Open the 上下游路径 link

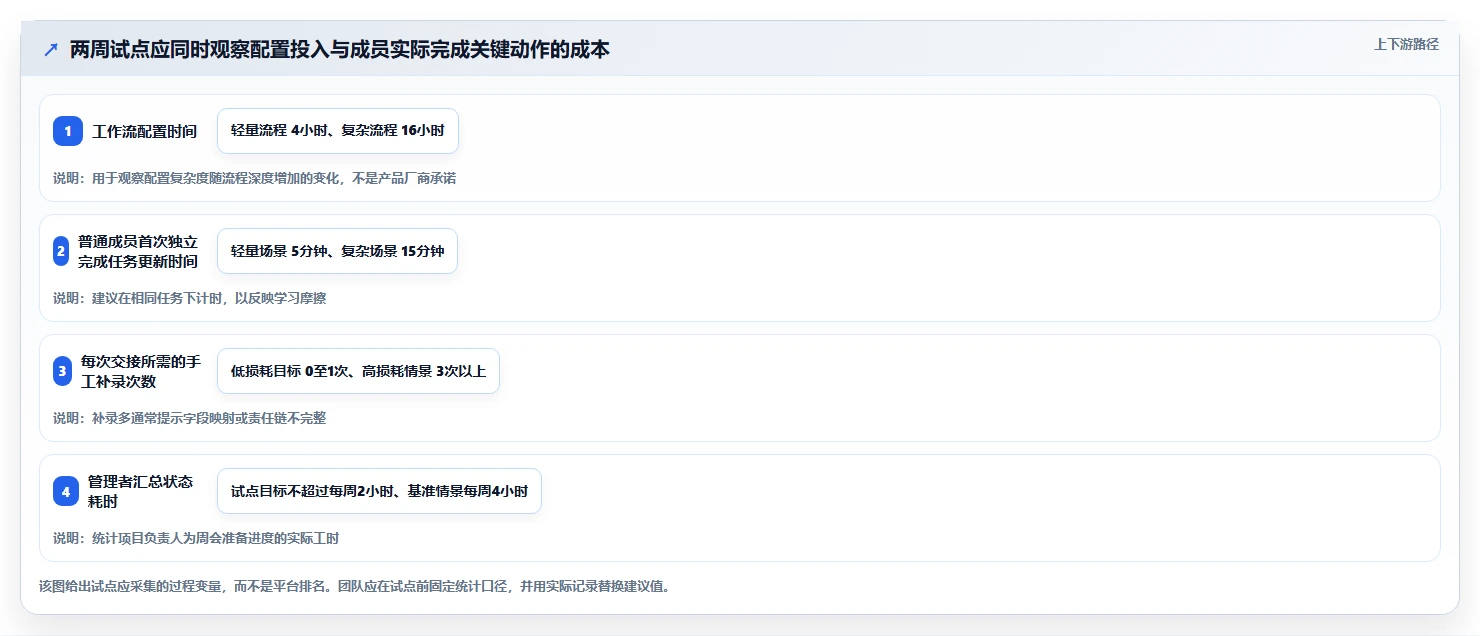pyautogui.click(x=1406, y=44)
